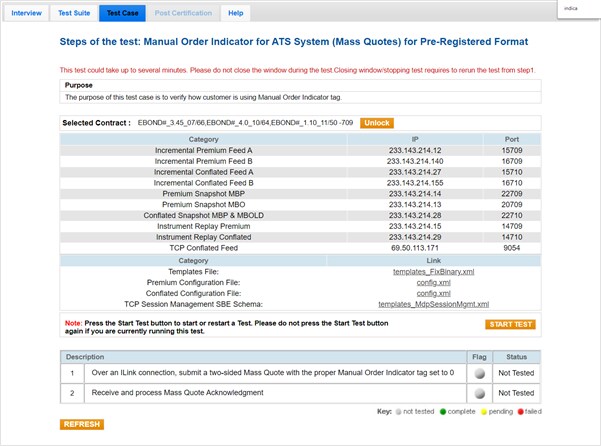Viewport: 601px width, 446px height.
Task: Click the flag indicator for step 2
Action: 480,394
